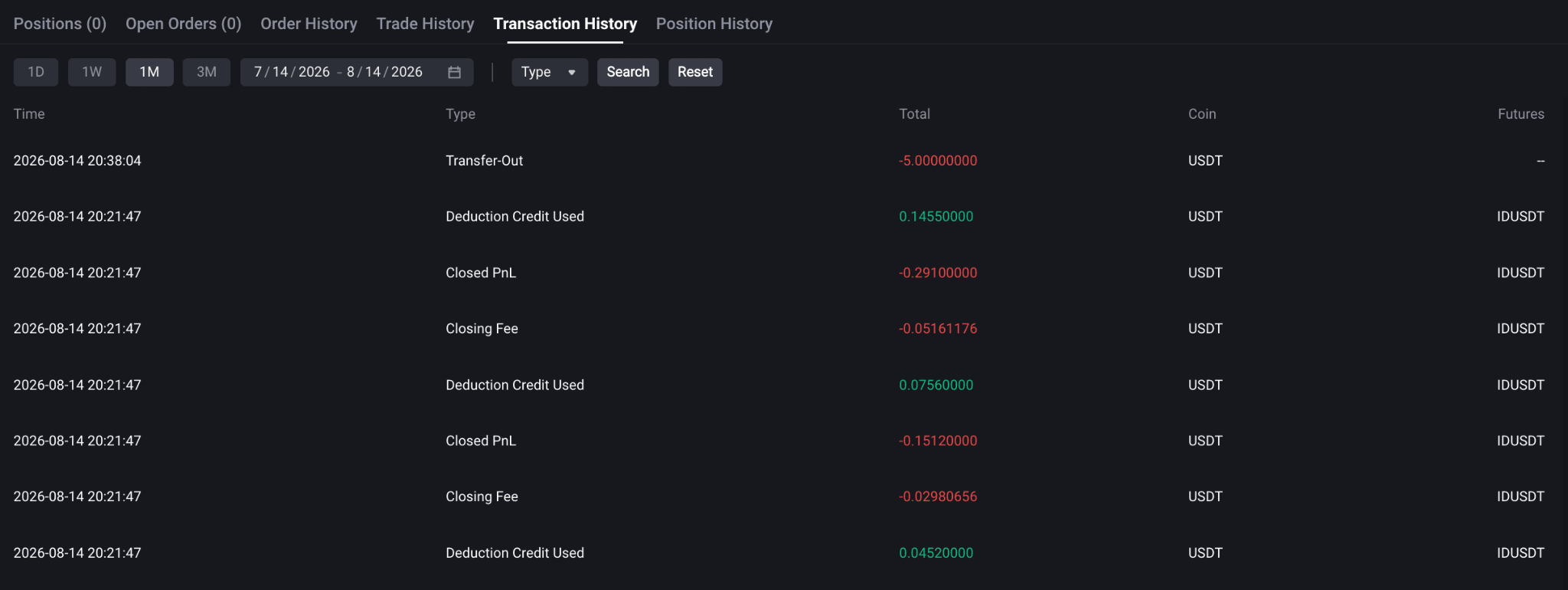Edit the end date 8/14/2026
The height and width of the screenshot is (590, 1568).
(x=384, y=72)
